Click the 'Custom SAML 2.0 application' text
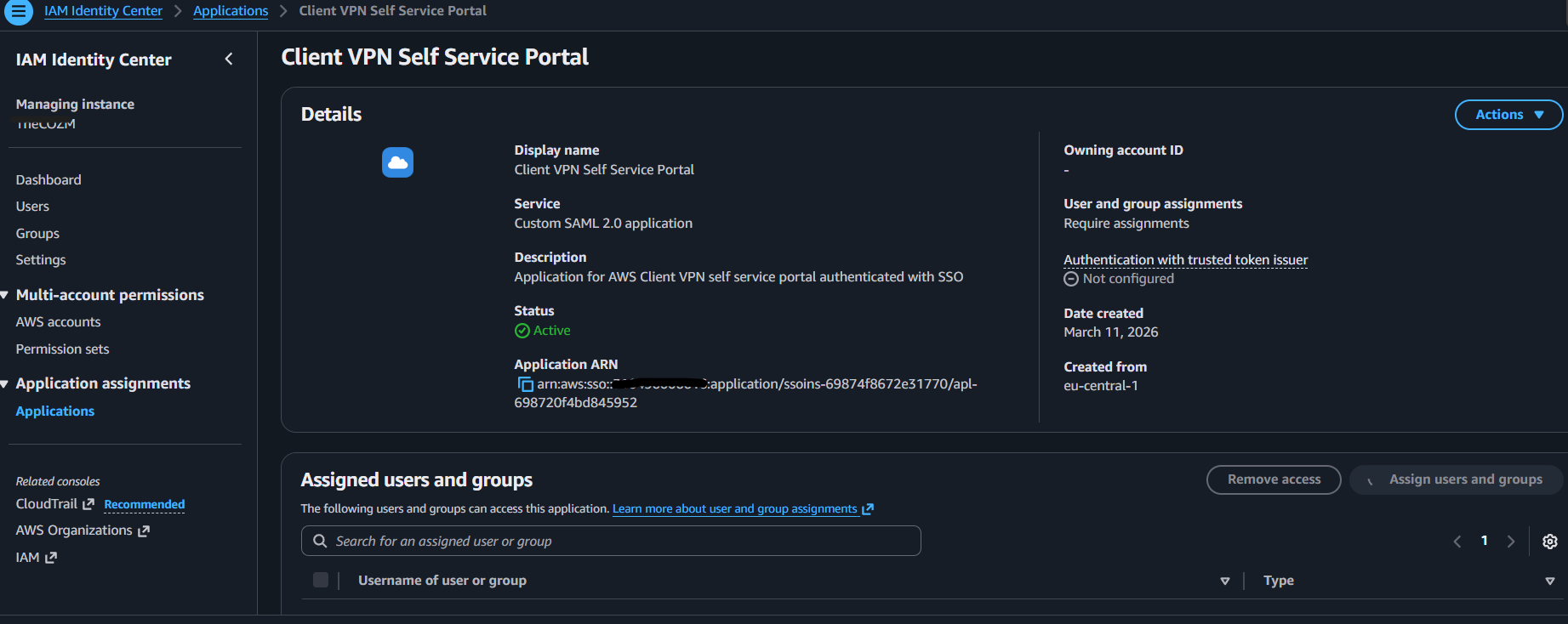1568x624 pixels. tap(603, 224)
